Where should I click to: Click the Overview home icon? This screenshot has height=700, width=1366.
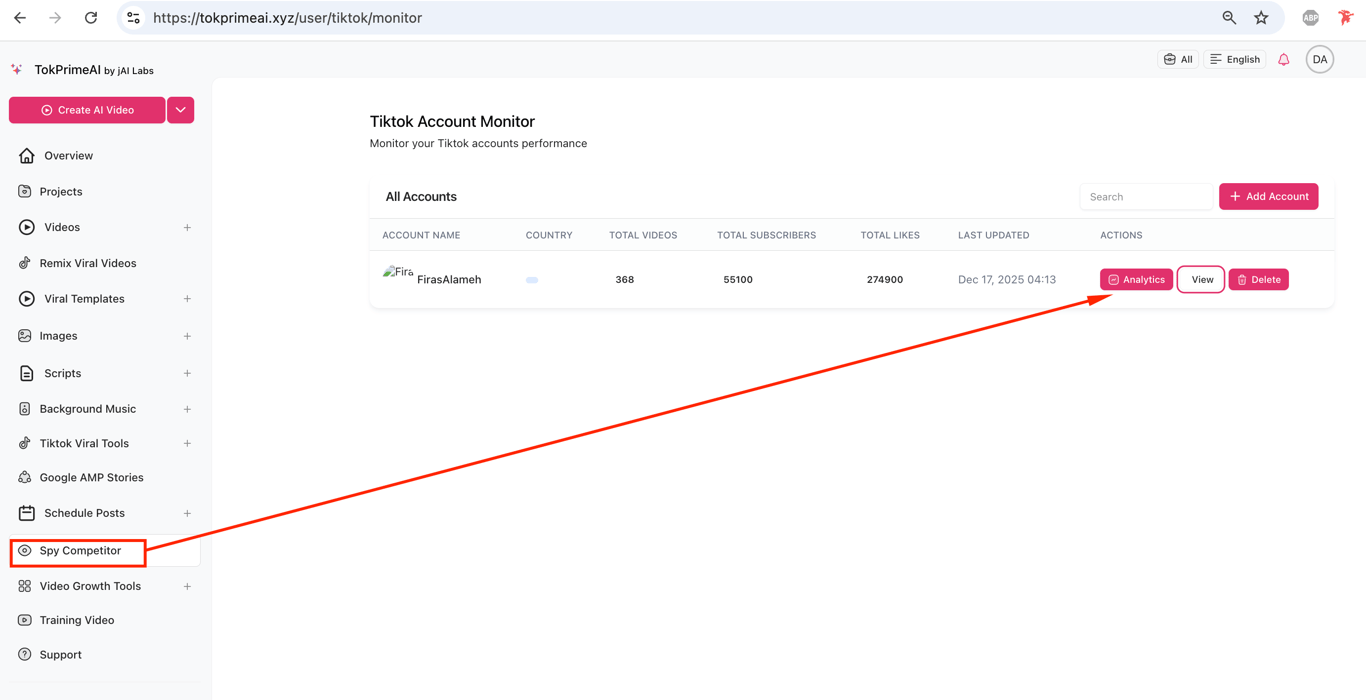pyautogui.click(x=27, y=156)
